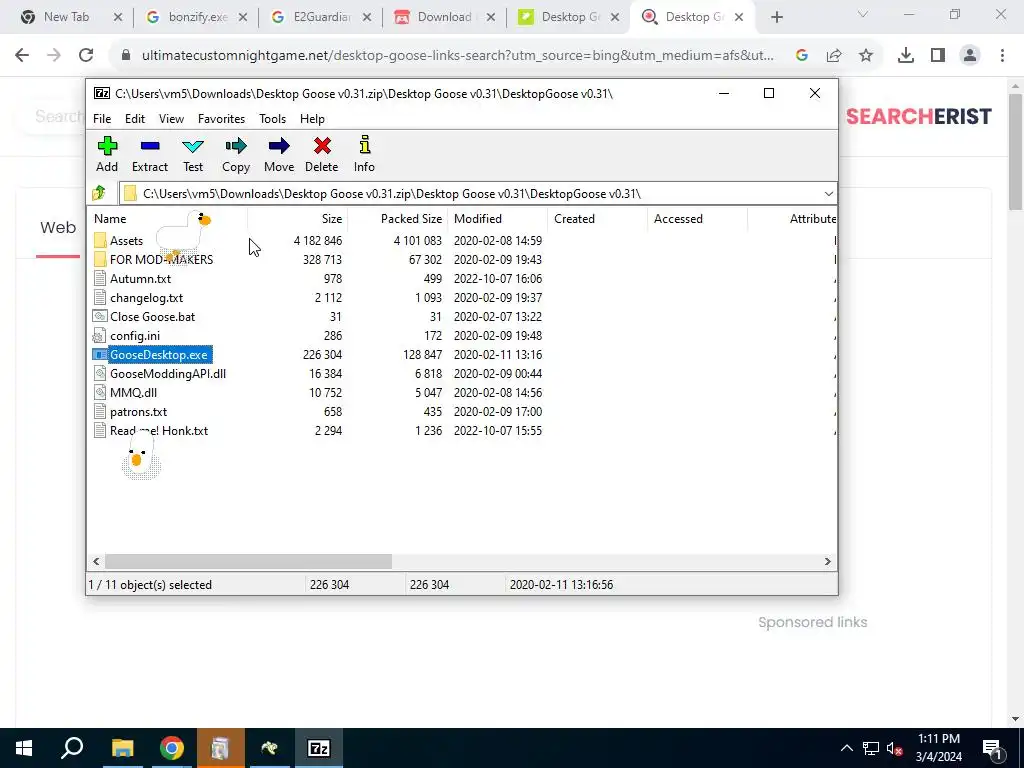Open the tab search chevron in Chrome
Viewport: 1024px width, 768px height.
863,14
